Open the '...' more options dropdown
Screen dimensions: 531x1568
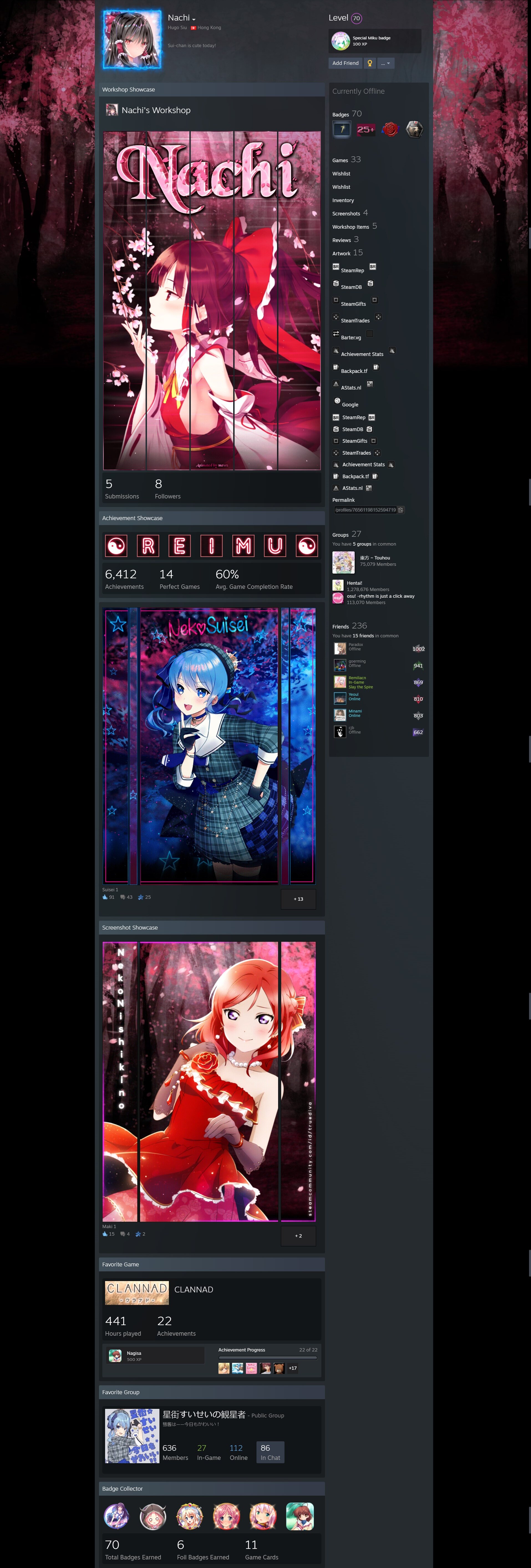pos(386,63)
